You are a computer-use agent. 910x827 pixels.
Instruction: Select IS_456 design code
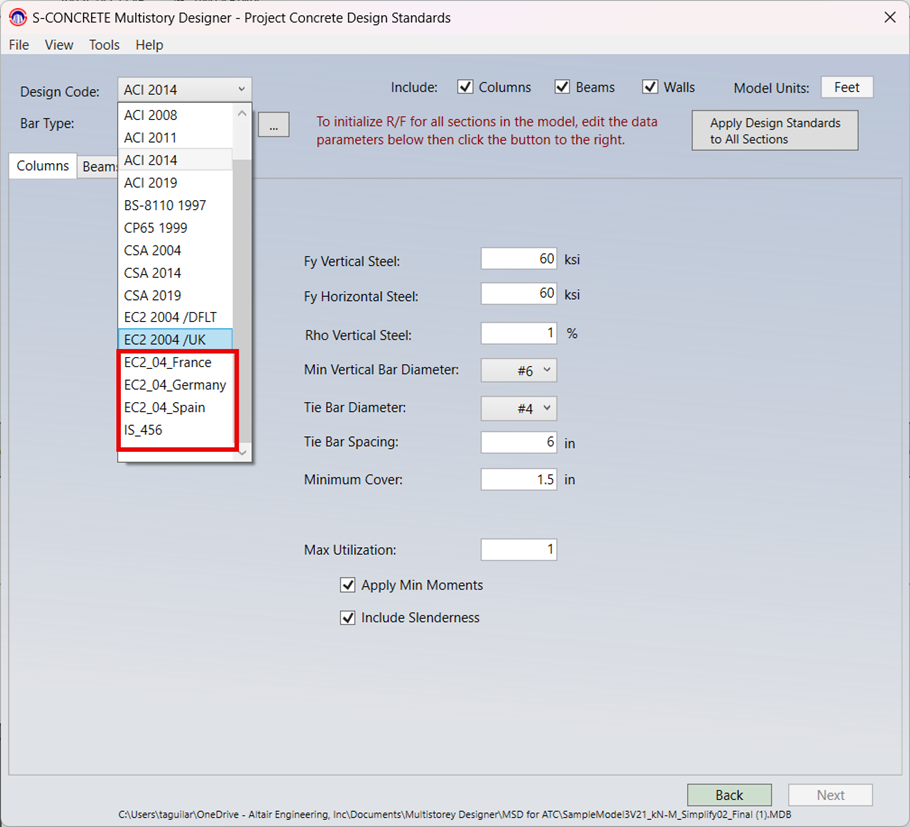pos(175,430)
